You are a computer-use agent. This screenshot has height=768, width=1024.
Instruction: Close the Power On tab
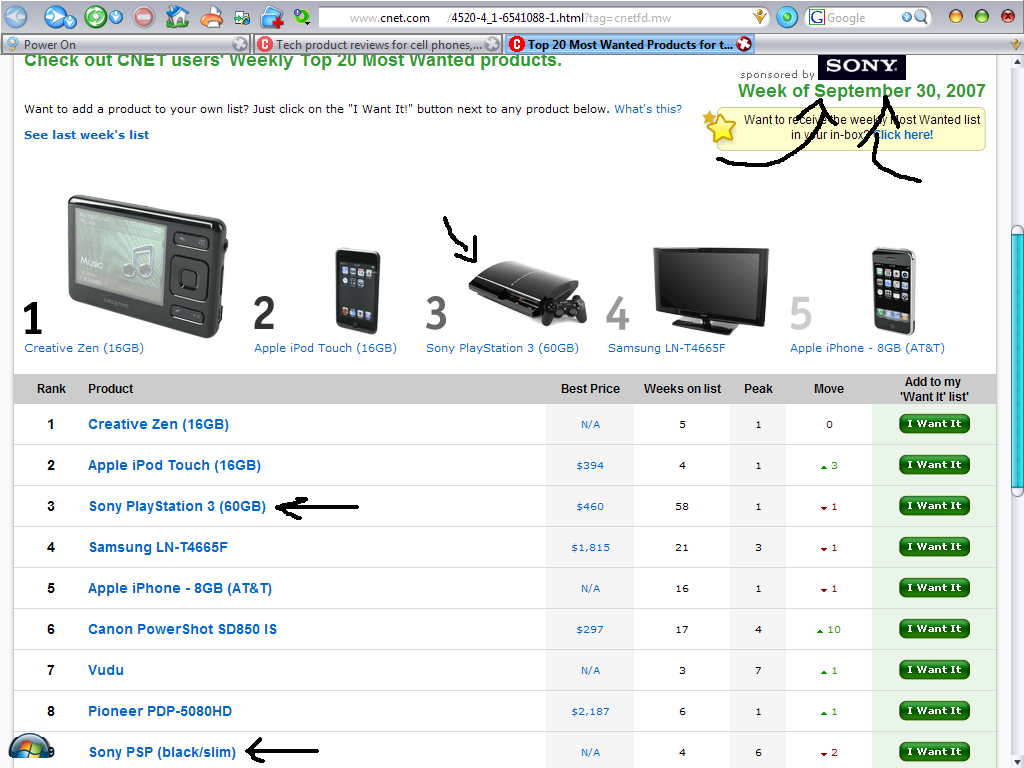[240, 44]
